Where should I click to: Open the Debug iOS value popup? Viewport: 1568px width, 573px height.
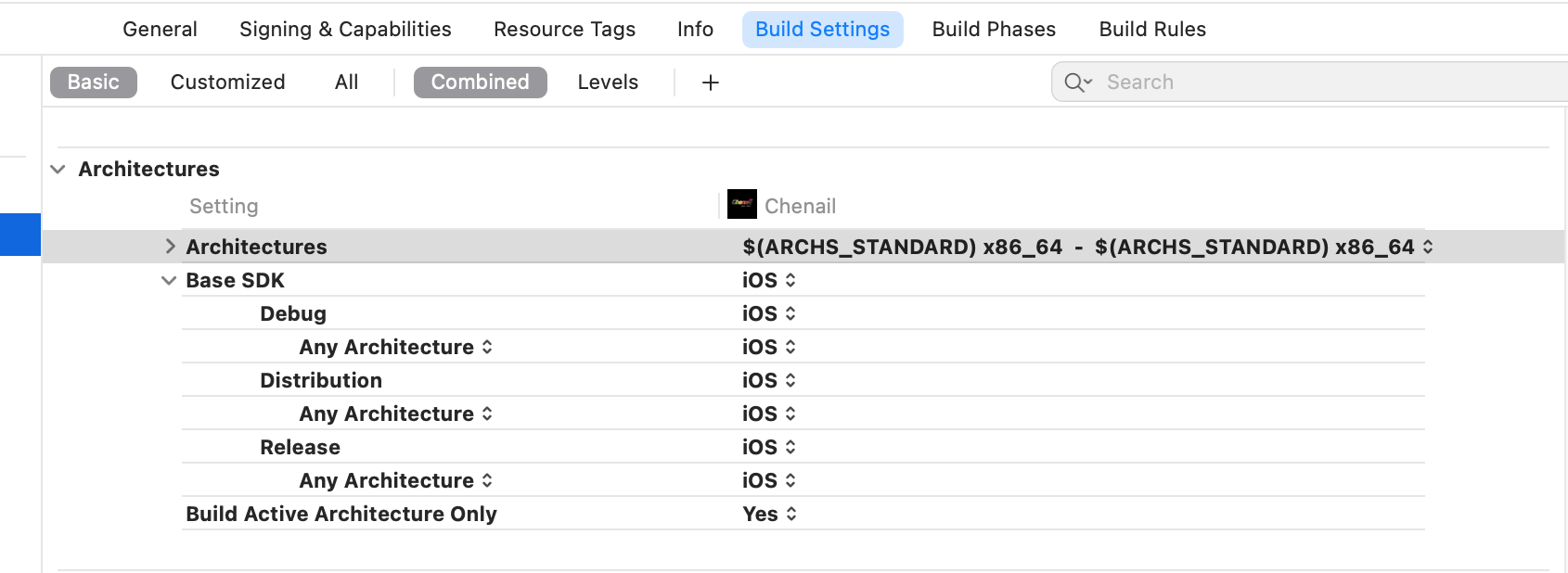768,313
